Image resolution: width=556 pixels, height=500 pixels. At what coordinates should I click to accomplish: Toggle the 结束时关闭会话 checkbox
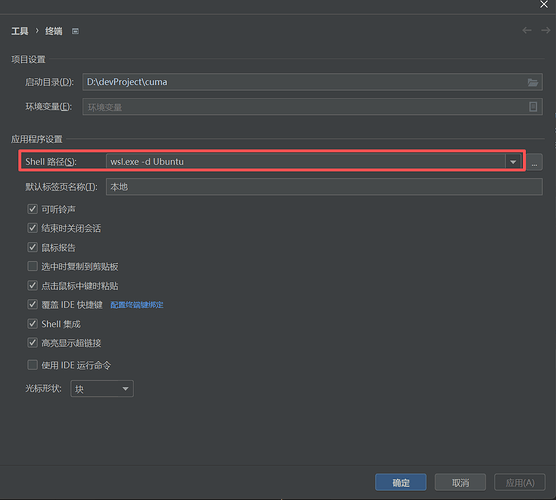[x=32, y=228]
